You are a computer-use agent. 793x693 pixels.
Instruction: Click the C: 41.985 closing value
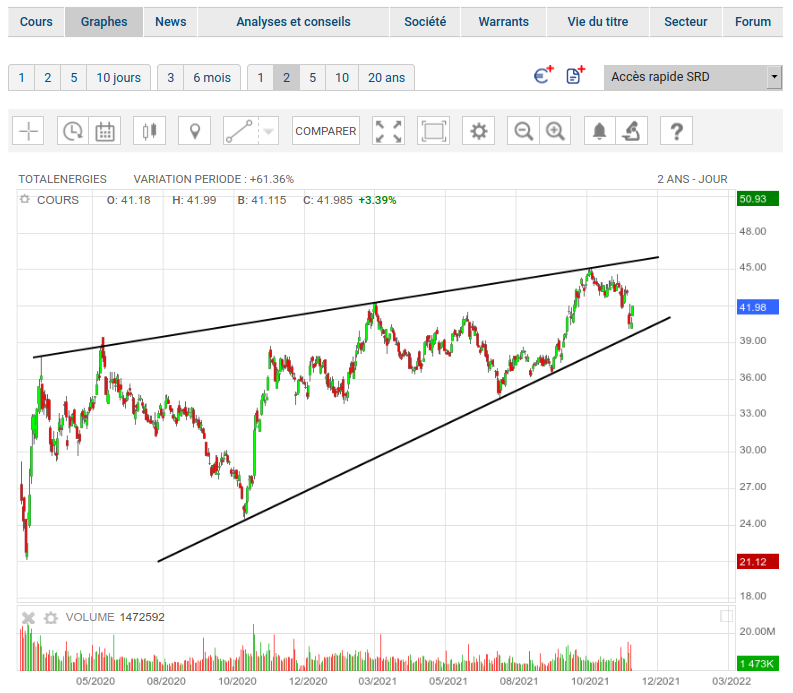click(328, 200)
